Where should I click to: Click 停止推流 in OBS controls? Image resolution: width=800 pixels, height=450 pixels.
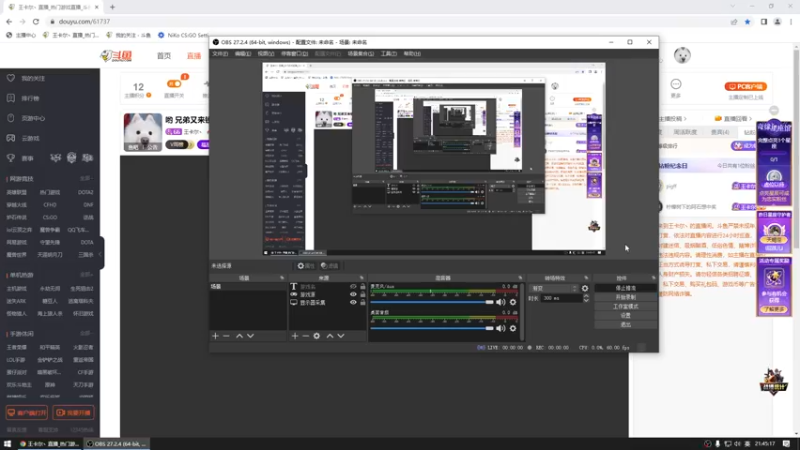pos(626,288)
